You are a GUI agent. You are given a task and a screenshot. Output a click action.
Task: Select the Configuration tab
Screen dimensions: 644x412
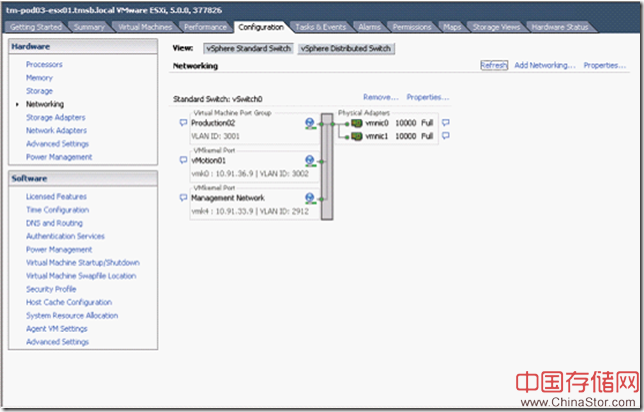261,27
